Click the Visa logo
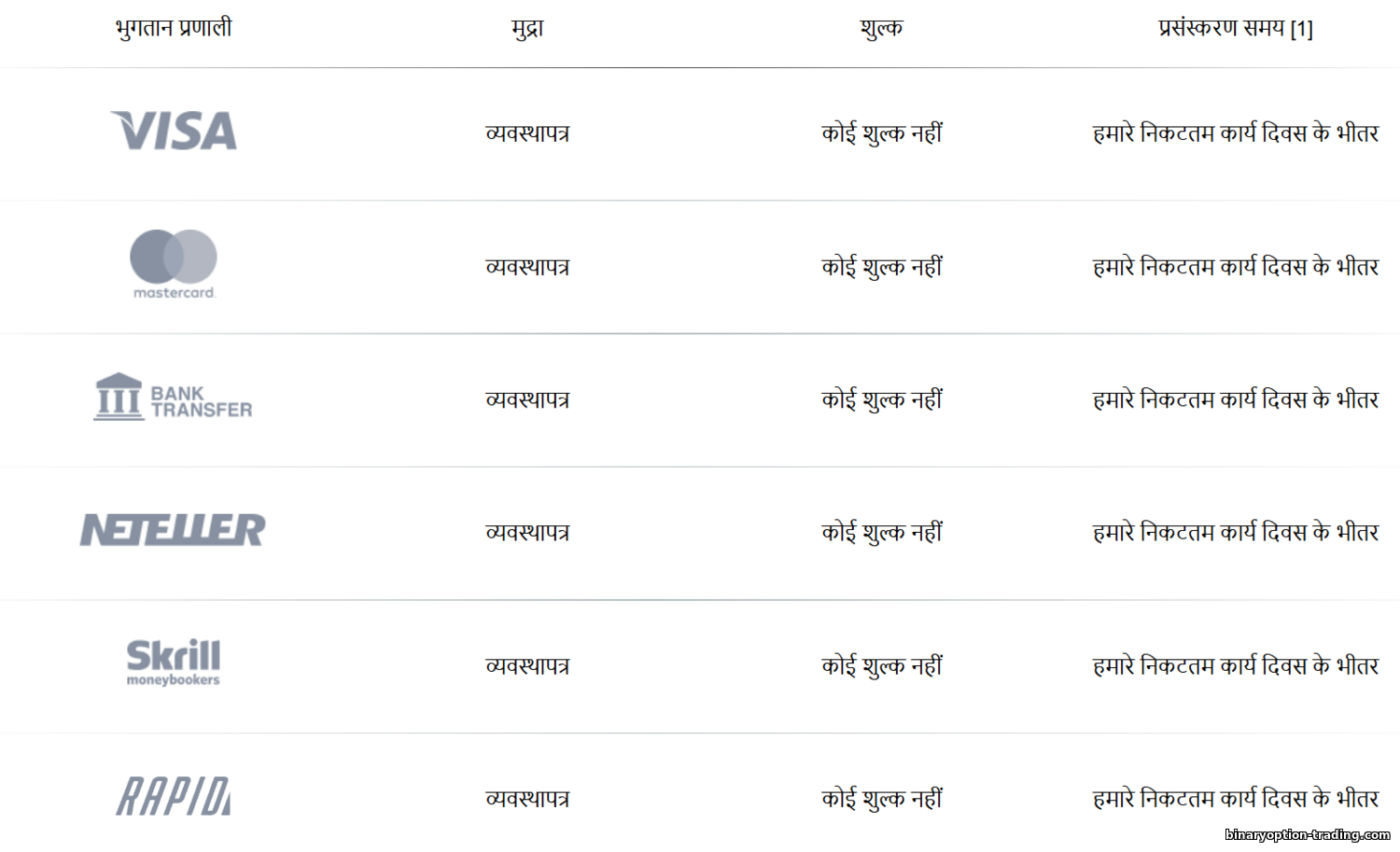Viewport: 1400px width, 852px height. [x=174, y=132]
